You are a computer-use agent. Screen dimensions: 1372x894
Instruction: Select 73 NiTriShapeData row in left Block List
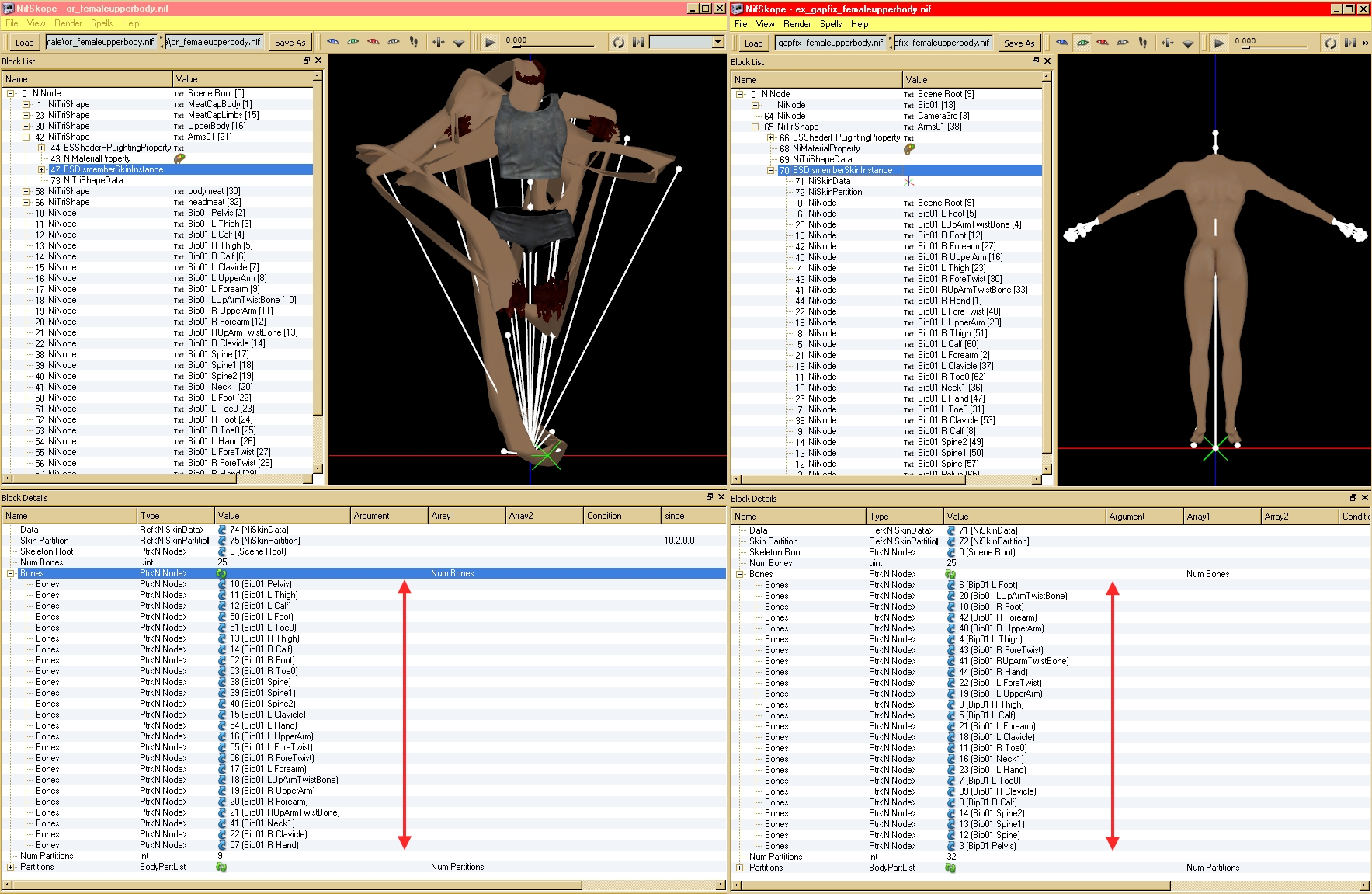[x=86, y=180]
